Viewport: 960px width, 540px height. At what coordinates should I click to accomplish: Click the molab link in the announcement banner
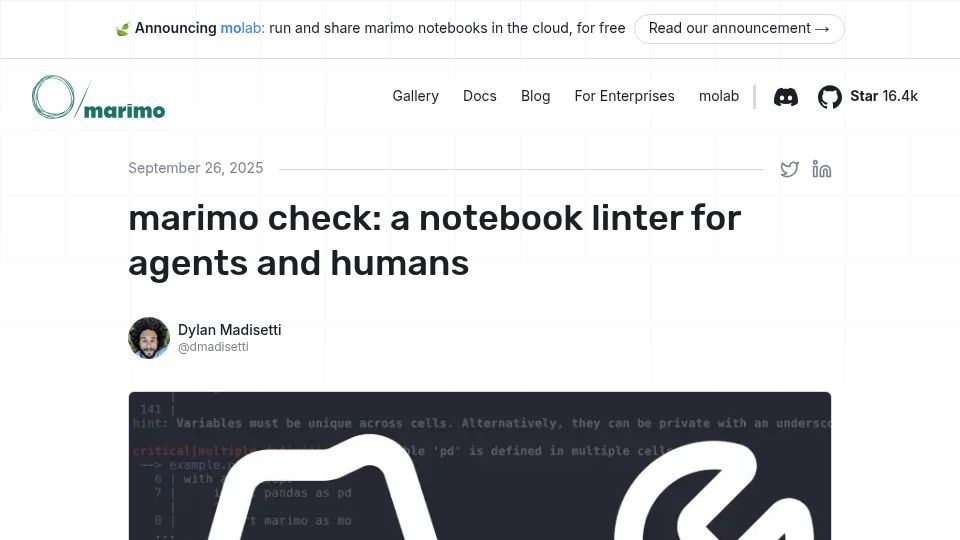[x=242, y=28]
